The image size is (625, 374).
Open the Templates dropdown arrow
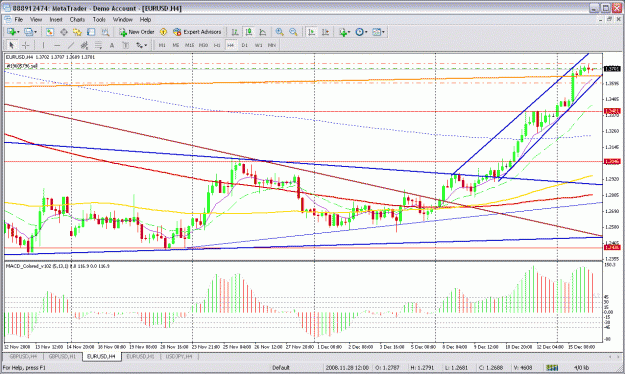click(x=383, y=32)
